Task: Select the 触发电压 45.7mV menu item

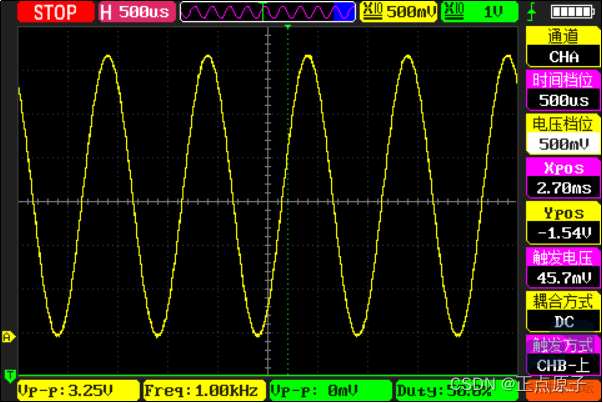Action: (x=563, y=268)
